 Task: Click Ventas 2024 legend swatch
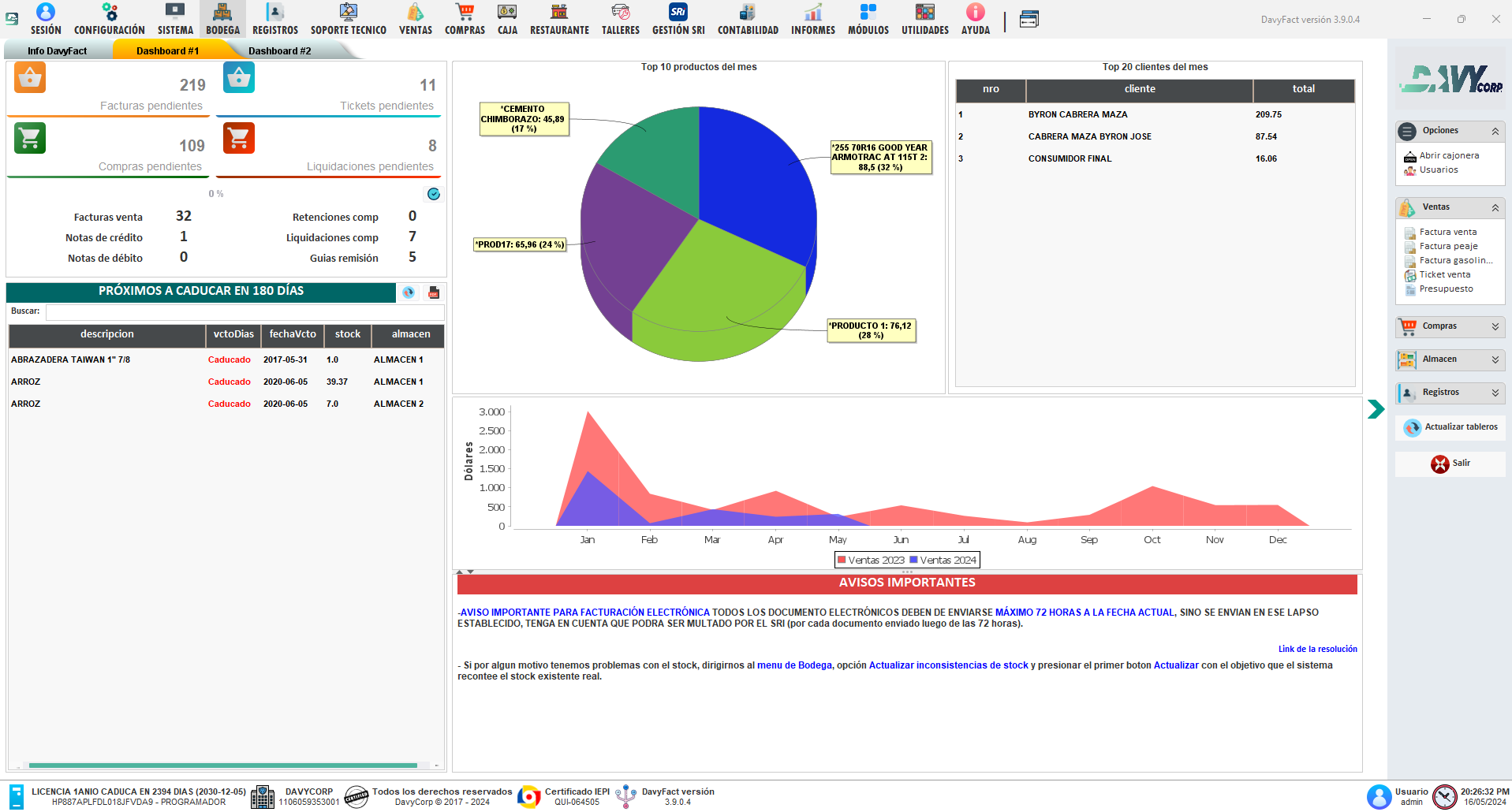coord(913,561)
